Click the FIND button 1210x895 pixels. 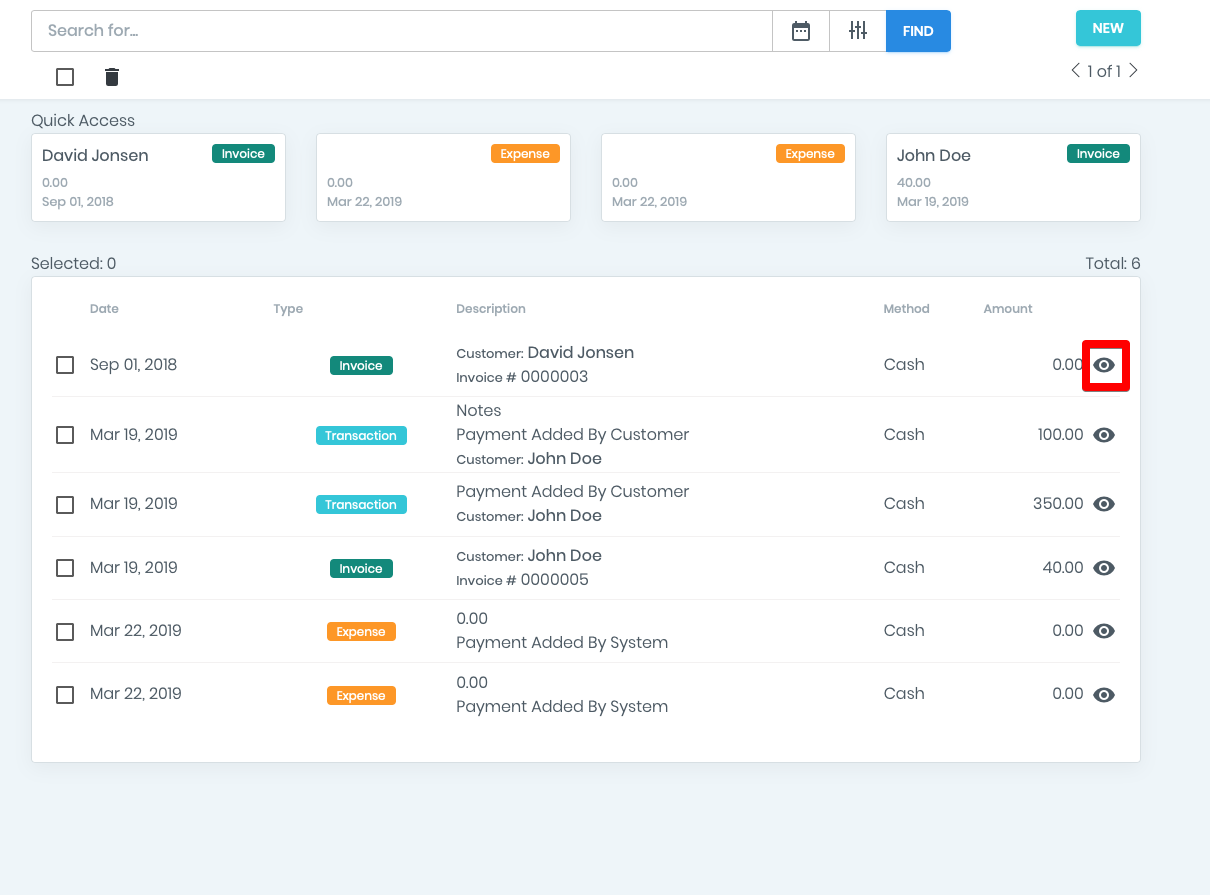click(918, 31)
